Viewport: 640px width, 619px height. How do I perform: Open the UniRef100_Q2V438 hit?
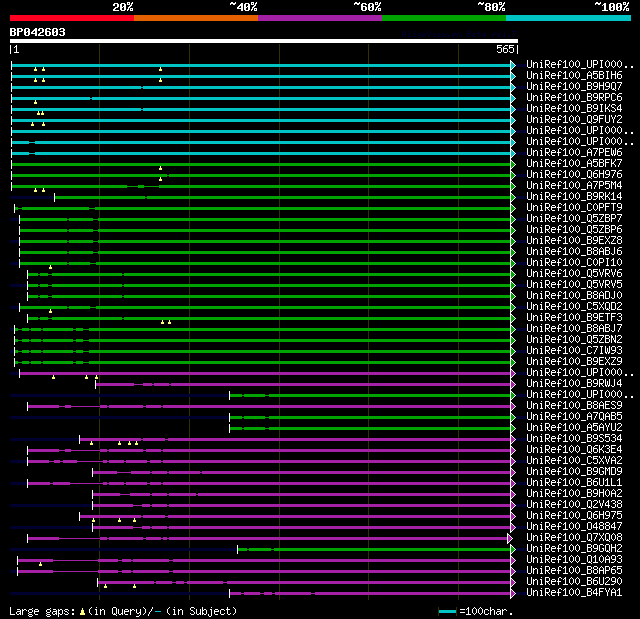coord(574,505)
